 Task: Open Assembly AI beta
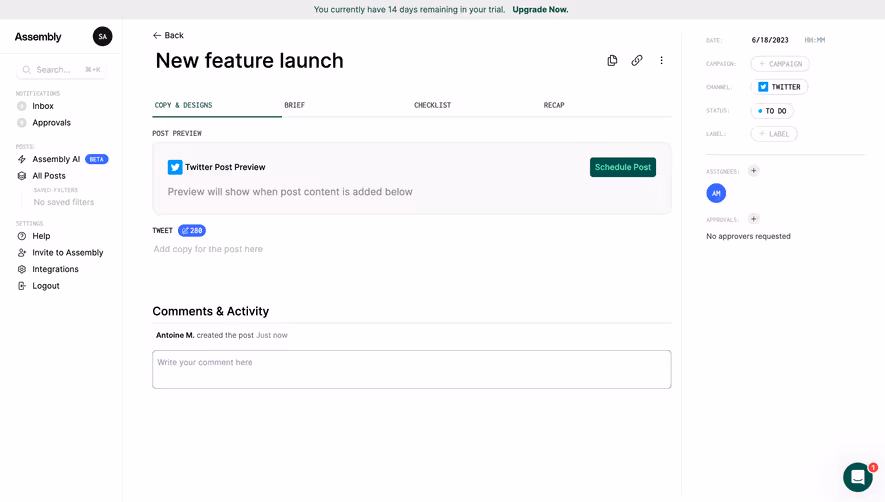(56, 159)
